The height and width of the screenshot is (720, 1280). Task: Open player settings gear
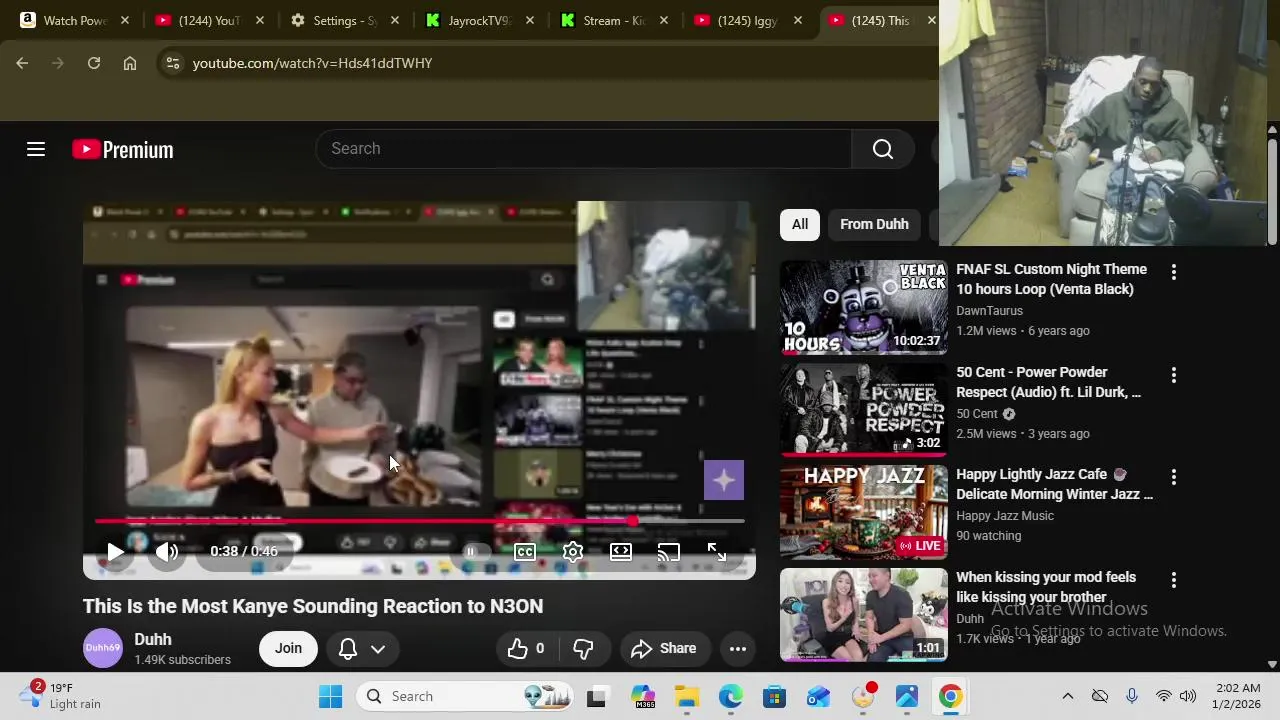click(x=573, y=551)
